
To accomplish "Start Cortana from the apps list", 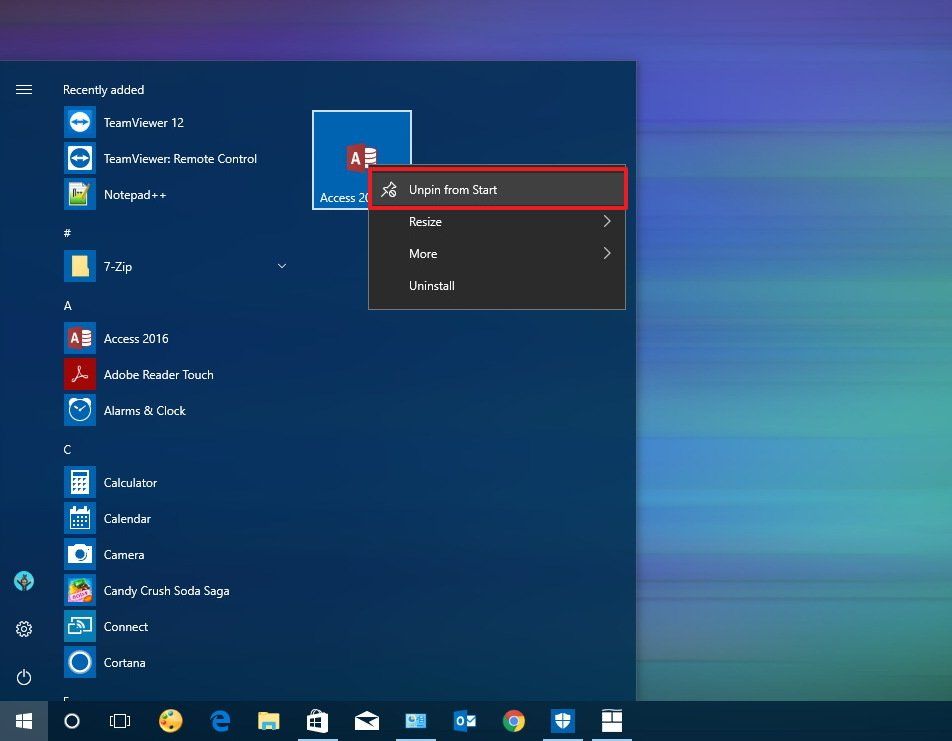I will (124, 662).
